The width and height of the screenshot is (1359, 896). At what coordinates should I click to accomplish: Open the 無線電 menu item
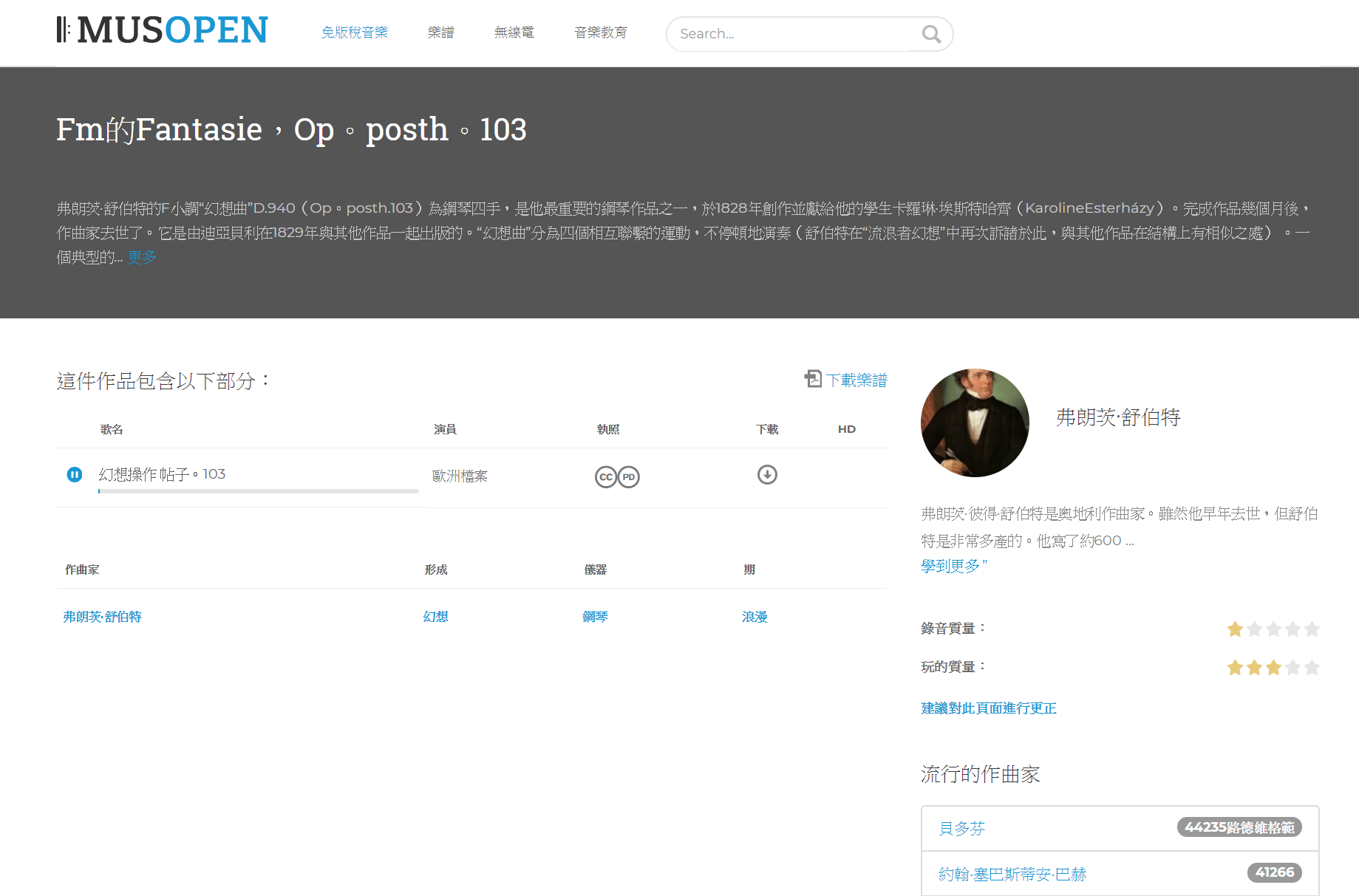[514, 33]
